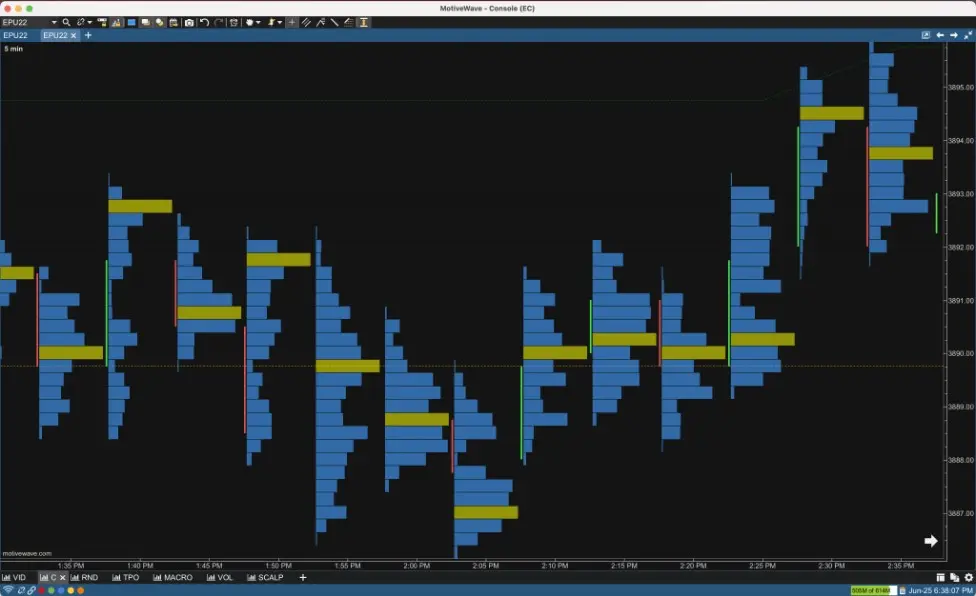Click the chart link icon in toolbar
The width and height of the screenshot is (976, 596).
coord(80,22)
